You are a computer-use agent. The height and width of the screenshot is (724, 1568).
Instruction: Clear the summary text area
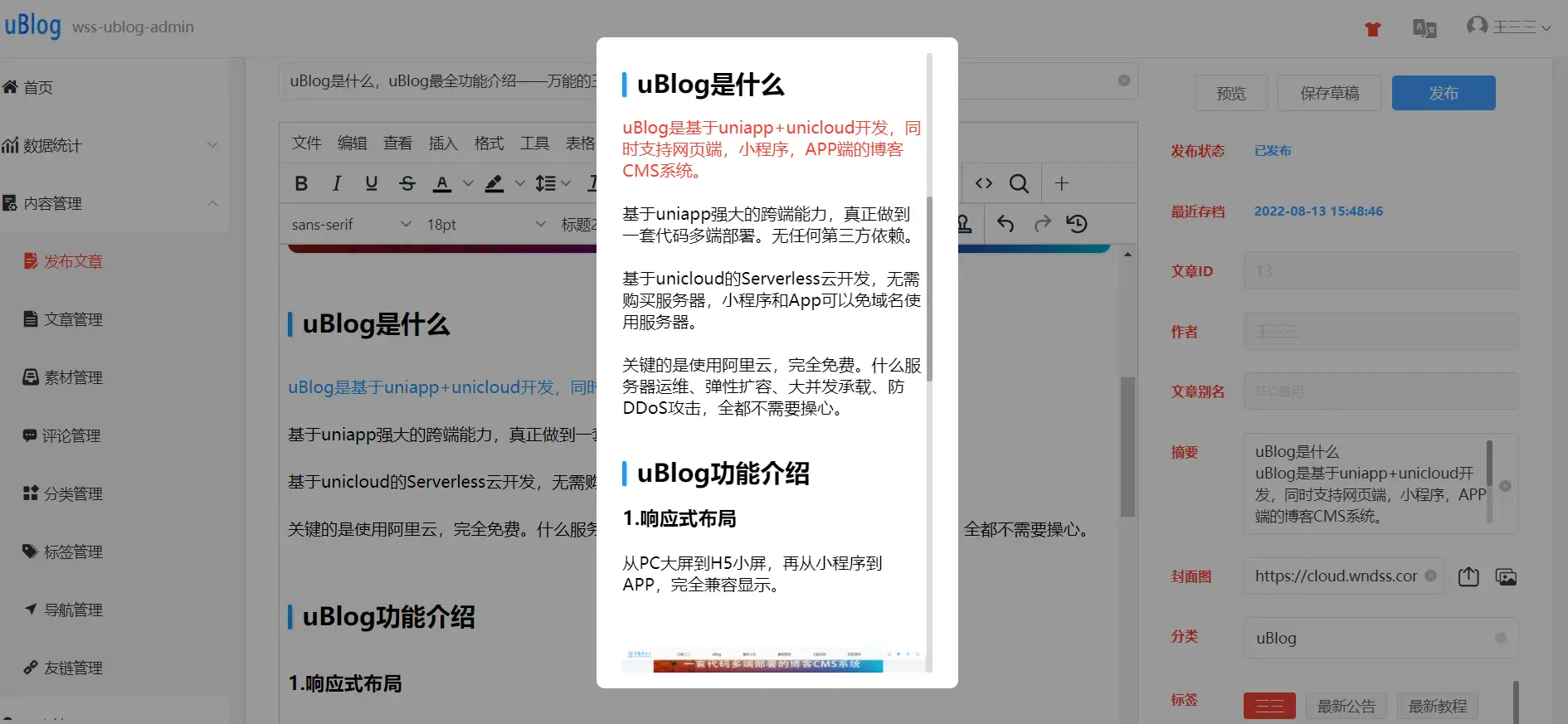pos(1505,486)
